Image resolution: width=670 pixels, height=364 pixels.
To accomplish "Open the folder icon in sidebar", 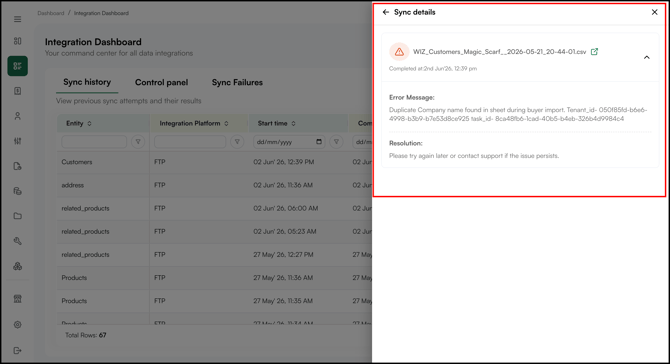I will click(18, 216).
